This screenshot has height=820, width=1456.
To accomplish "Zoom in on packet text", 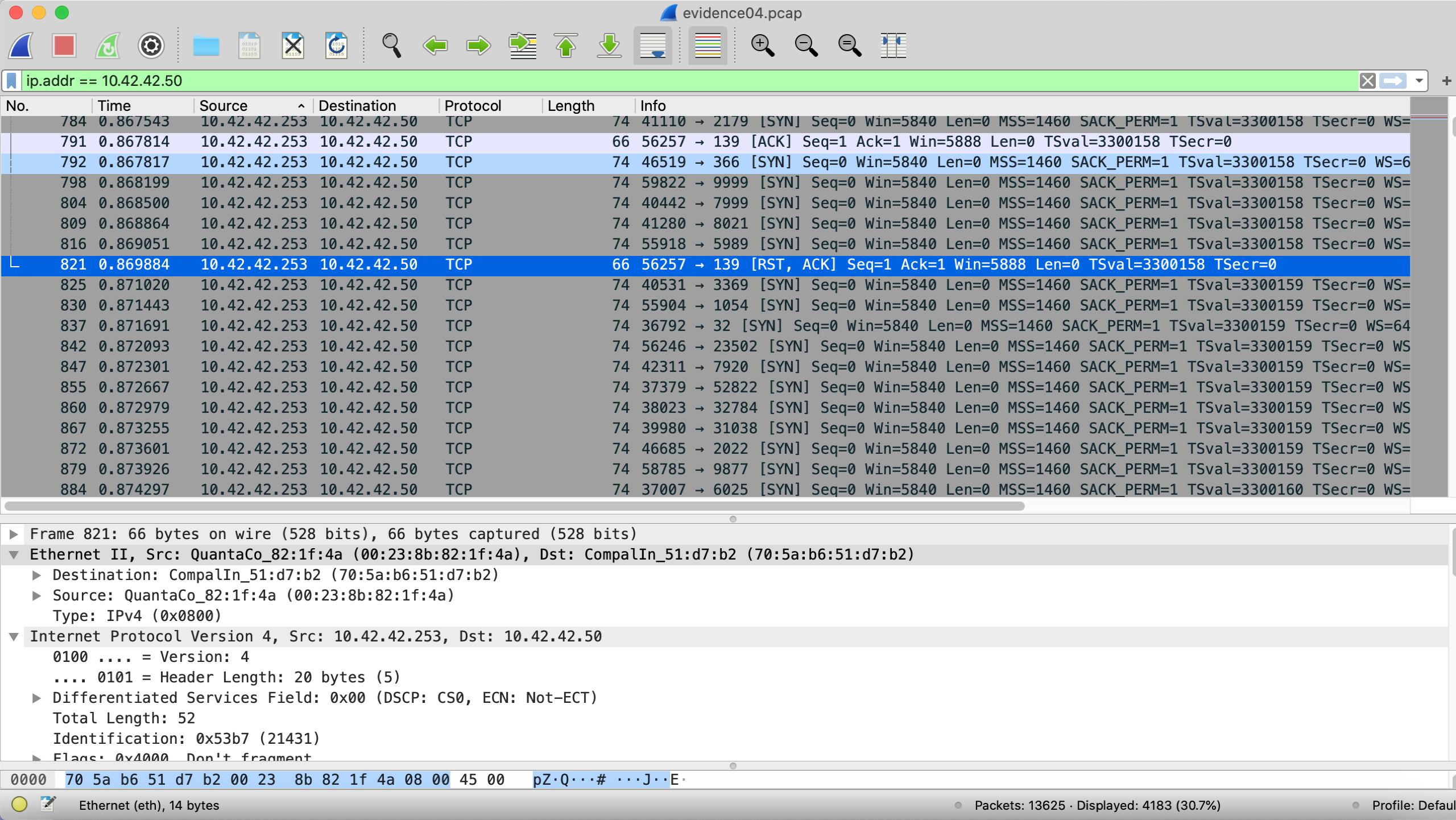I will click(x=762, y=45).
